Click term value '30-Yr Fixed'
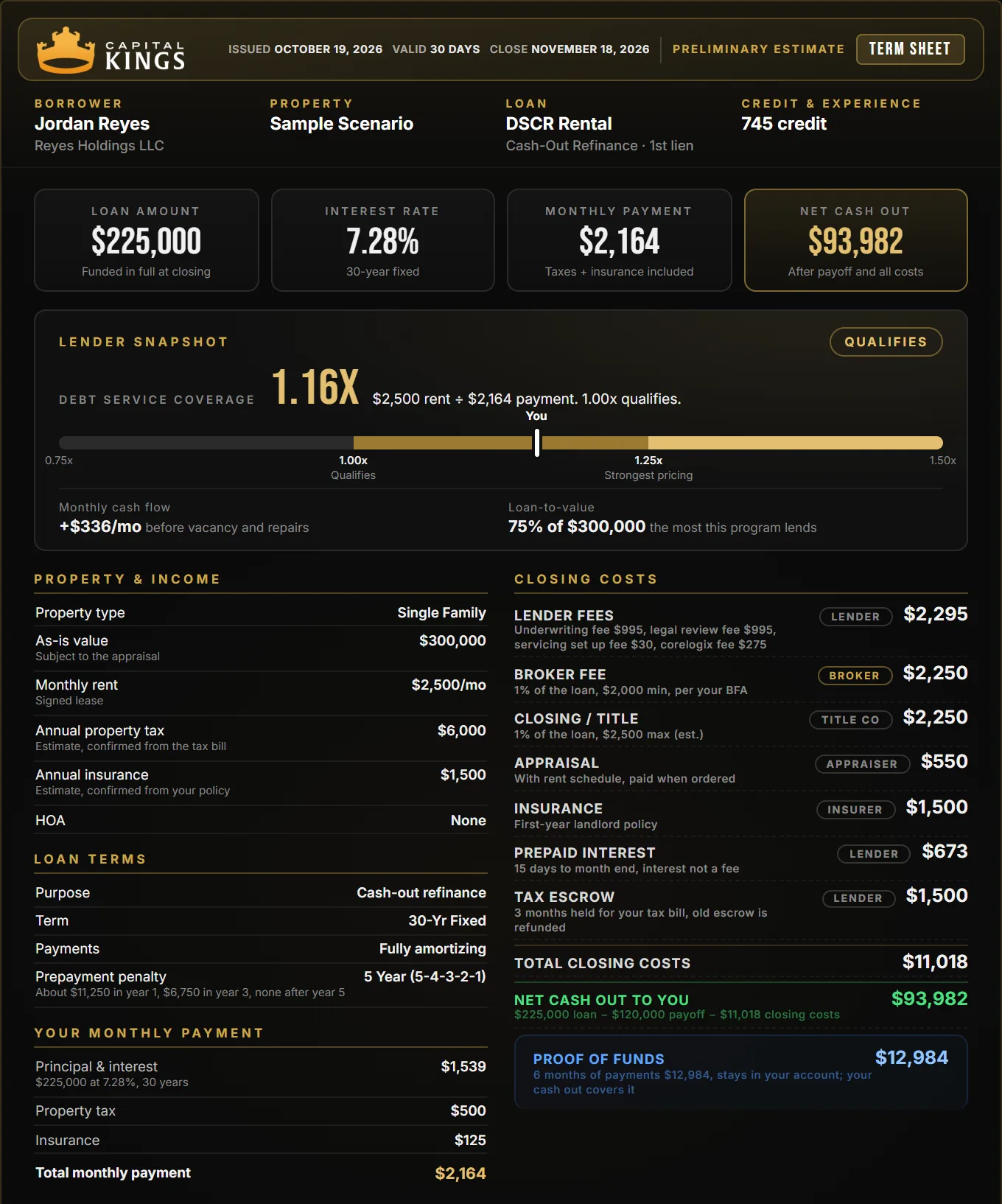The image size is (1002, 1204). 447,921
